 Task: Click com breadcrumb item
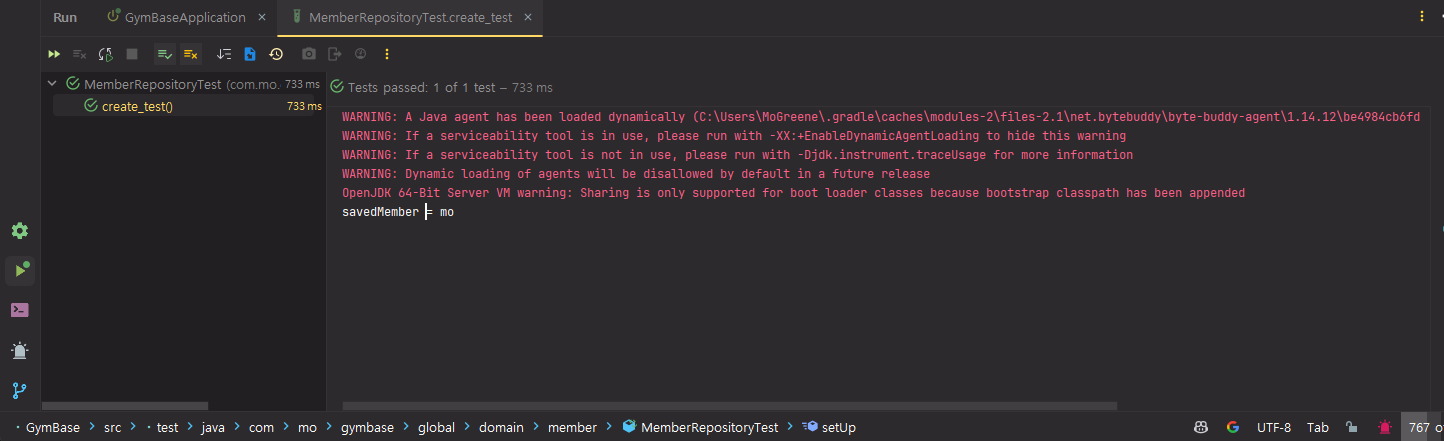(262, 427)
